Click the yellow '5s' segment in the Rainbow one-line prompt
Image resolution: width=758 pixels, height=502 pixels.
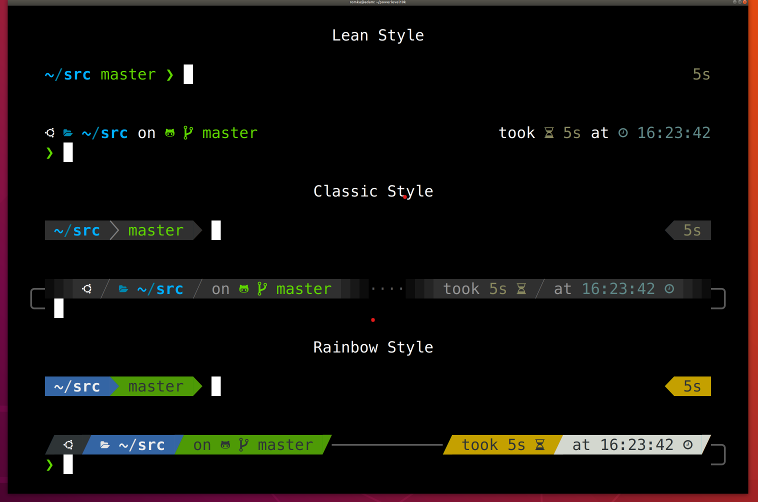[688, 386]
